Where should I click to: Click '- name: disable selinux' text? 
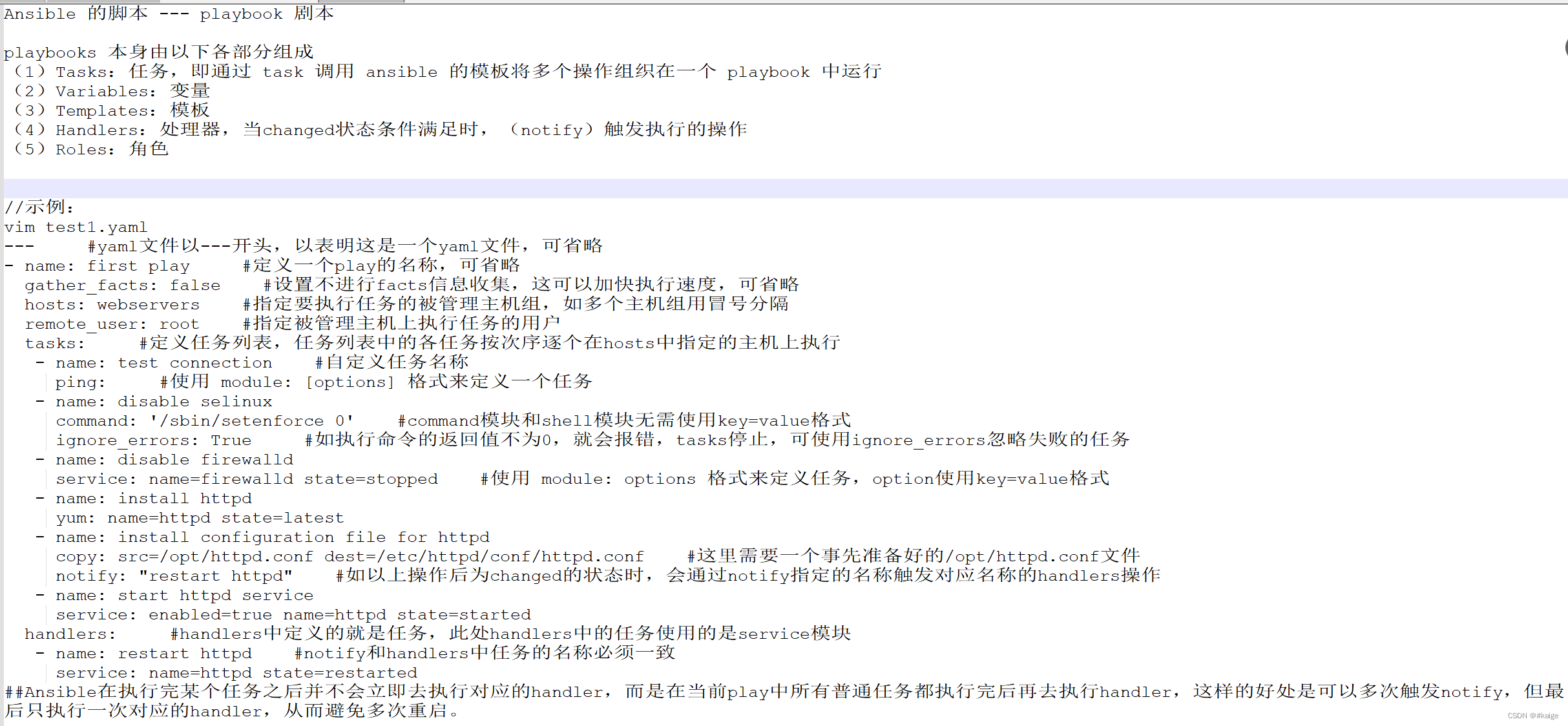click(x=154, y=402)
